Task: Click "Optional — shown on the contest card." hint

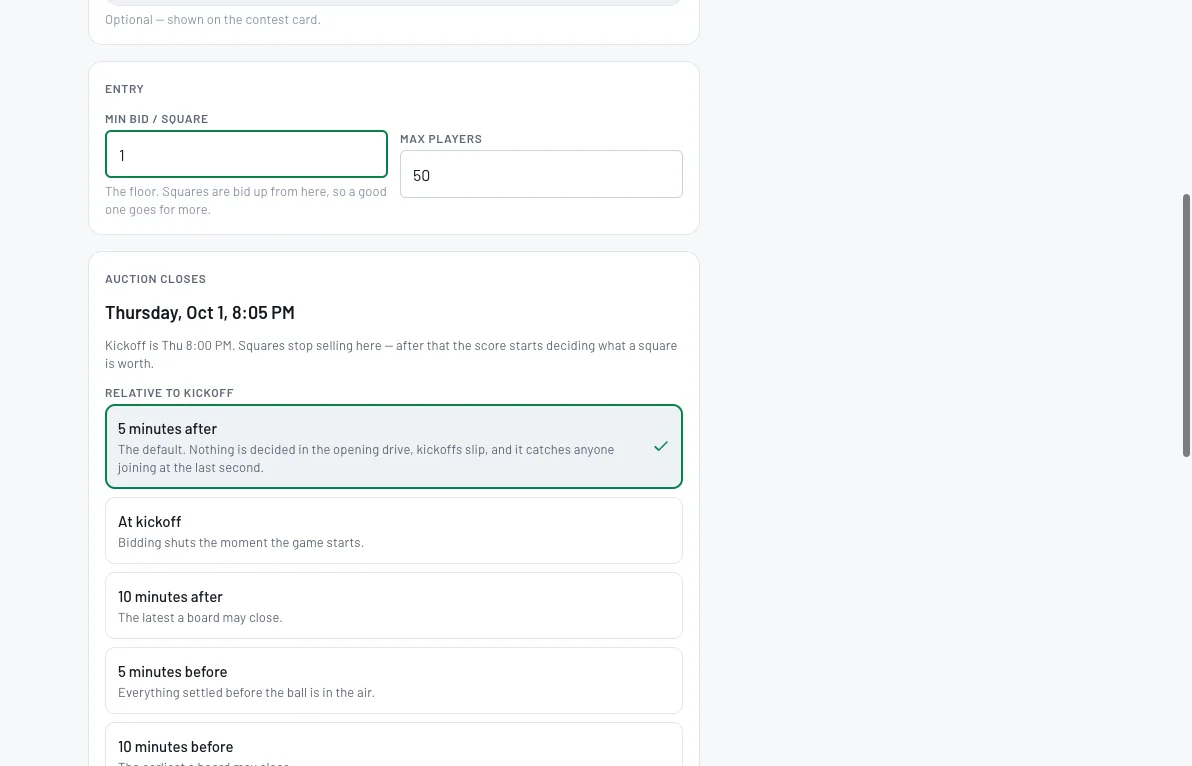Action: click(x=213, y=20)
